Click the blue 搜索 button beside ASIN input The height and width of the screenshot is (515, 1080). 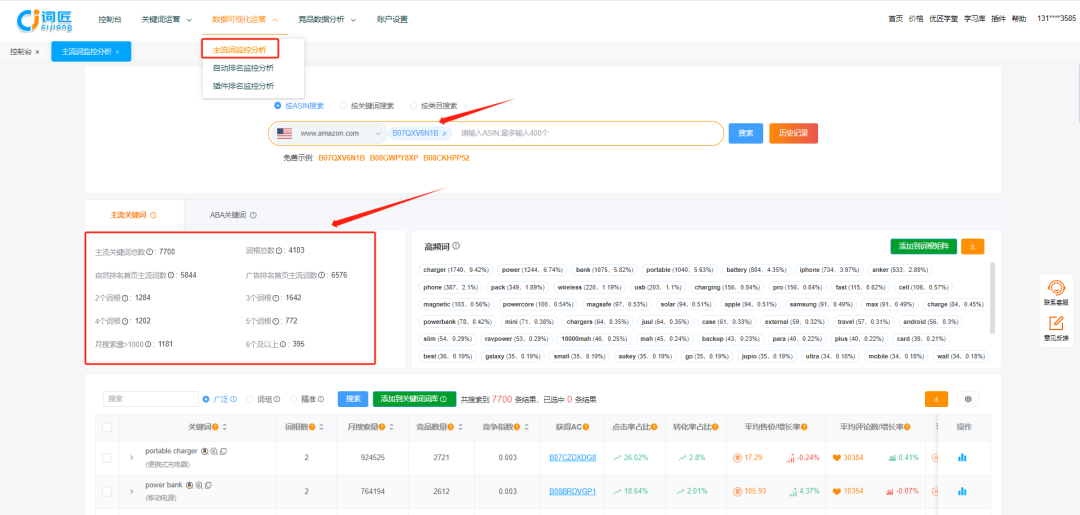pos(746,133)
